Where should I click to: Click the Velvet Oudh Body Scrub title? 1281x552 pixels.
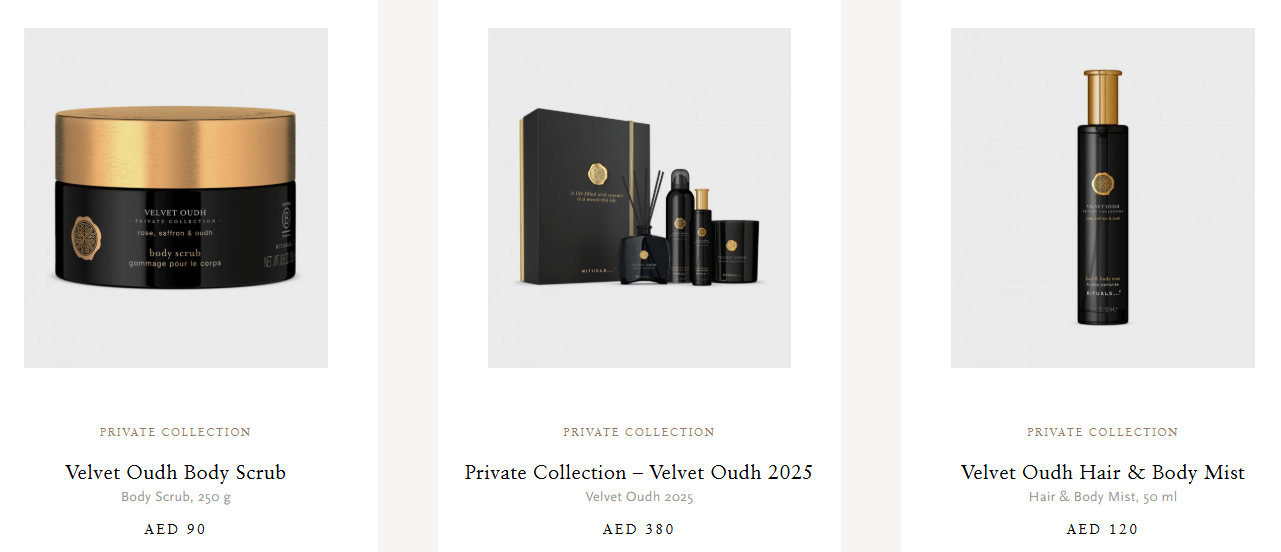176,472
